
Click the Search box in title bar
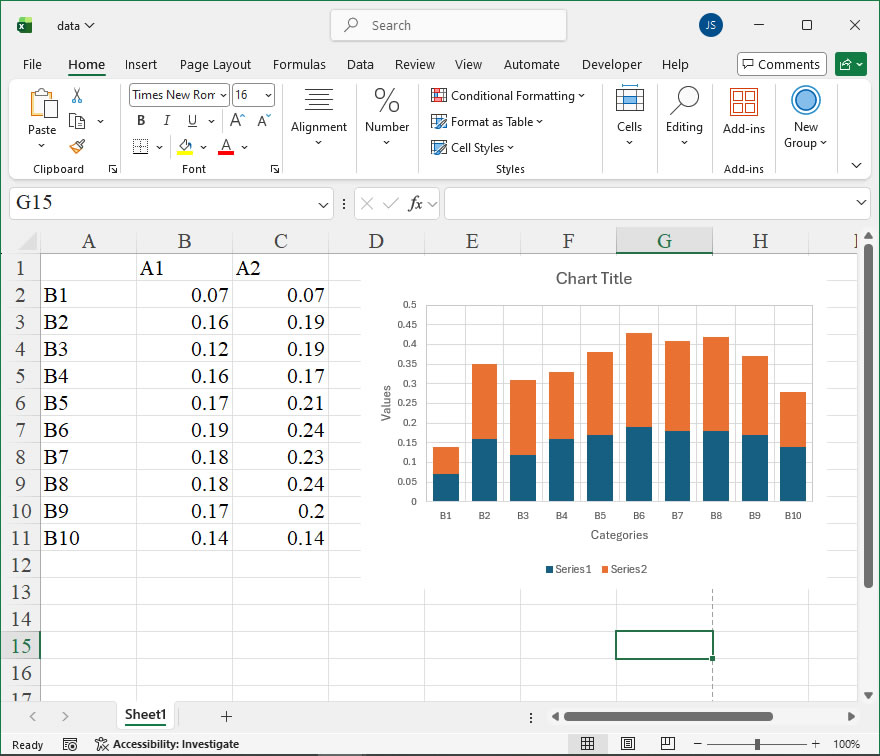[448, 25]
